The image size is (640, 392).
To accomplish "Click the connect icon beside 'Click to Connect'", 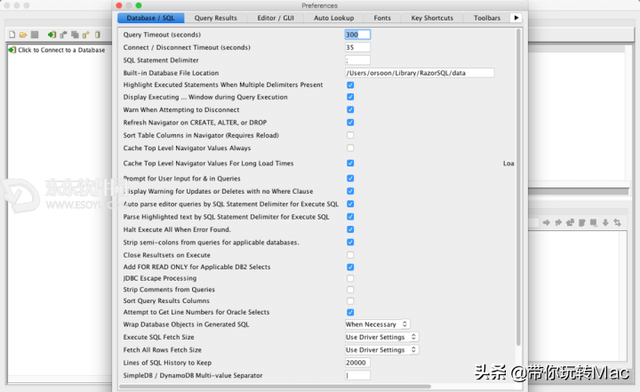I will [x=12, y=50].
